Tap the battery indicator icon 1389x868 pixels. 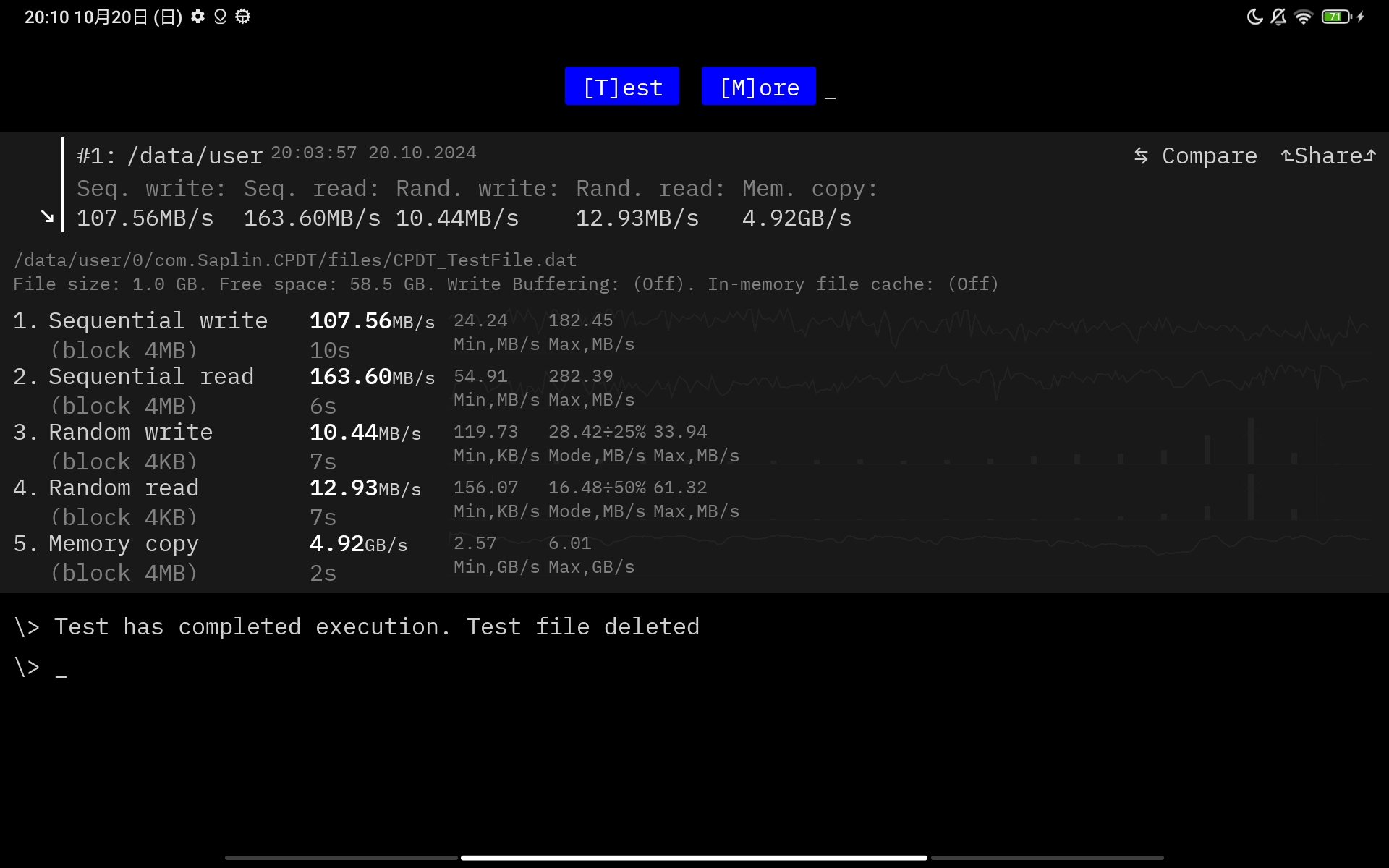click(x=1335, y=17)
